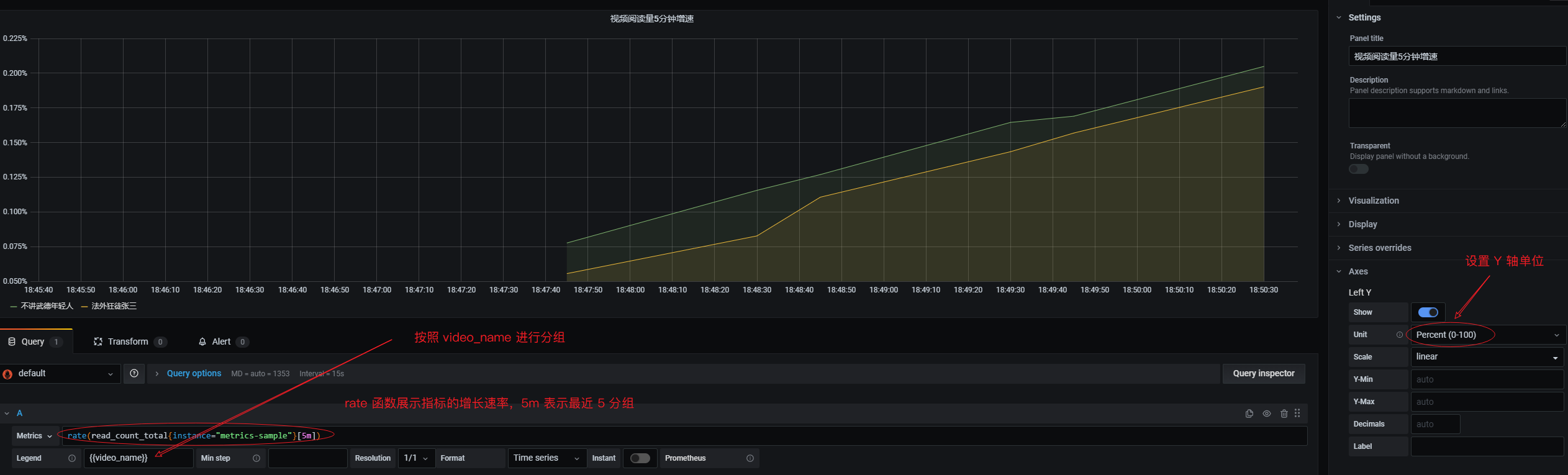Click the Unit info icon
1568x475 pixels.
pos(1399,335)
